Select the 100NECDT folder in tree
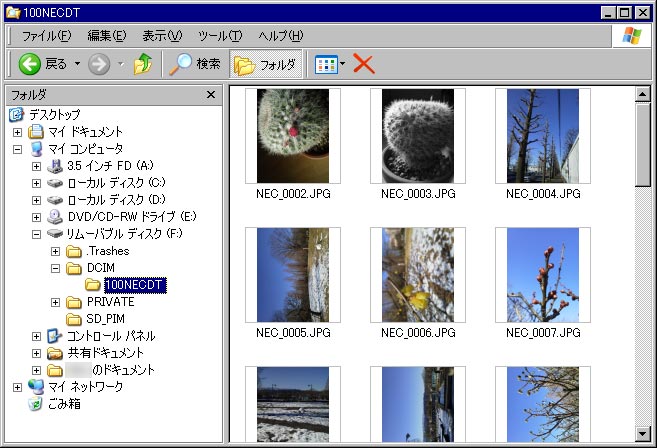Screen dimensions: 657x448 coord(125,285)
